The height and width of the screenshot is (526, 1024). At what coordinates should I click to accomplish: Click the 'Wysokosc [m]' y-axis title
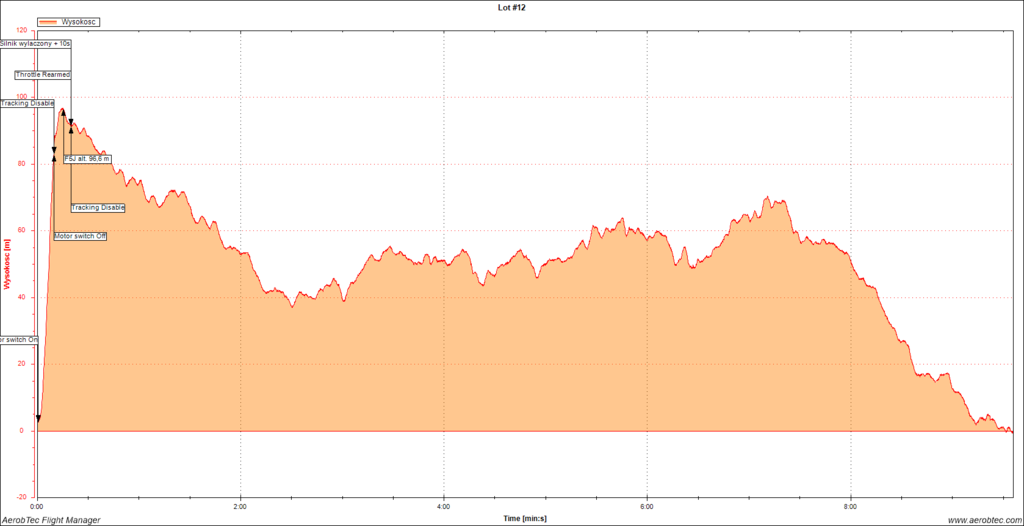(7, 265)
